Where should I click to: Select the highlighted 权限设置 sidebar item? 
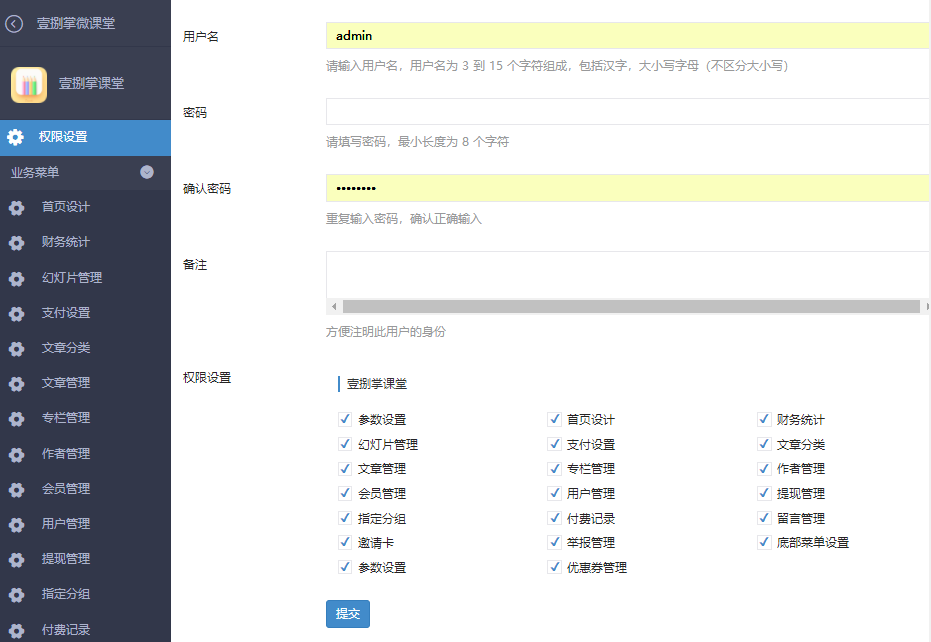coord(86,137)
